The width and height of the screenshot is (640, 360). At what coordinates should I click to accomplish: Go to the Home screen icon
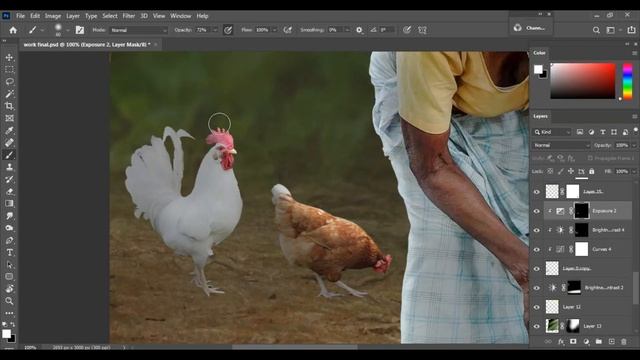tap(13, 30)
